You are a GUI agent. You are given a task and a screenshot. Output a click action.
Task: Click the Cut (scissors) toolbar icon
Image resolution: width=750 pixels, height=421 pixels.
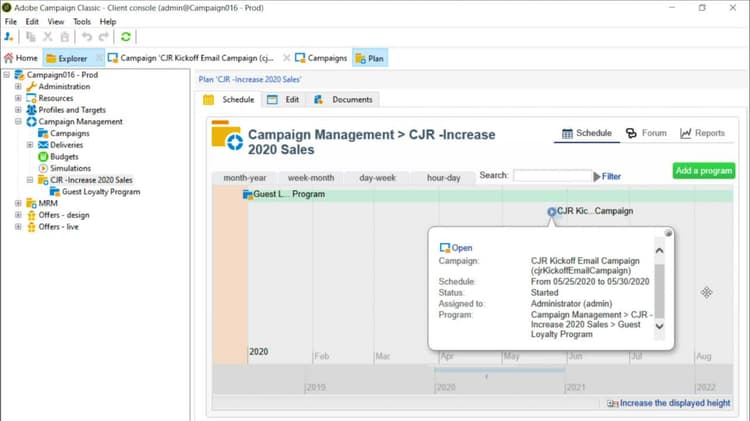[47, 37]
